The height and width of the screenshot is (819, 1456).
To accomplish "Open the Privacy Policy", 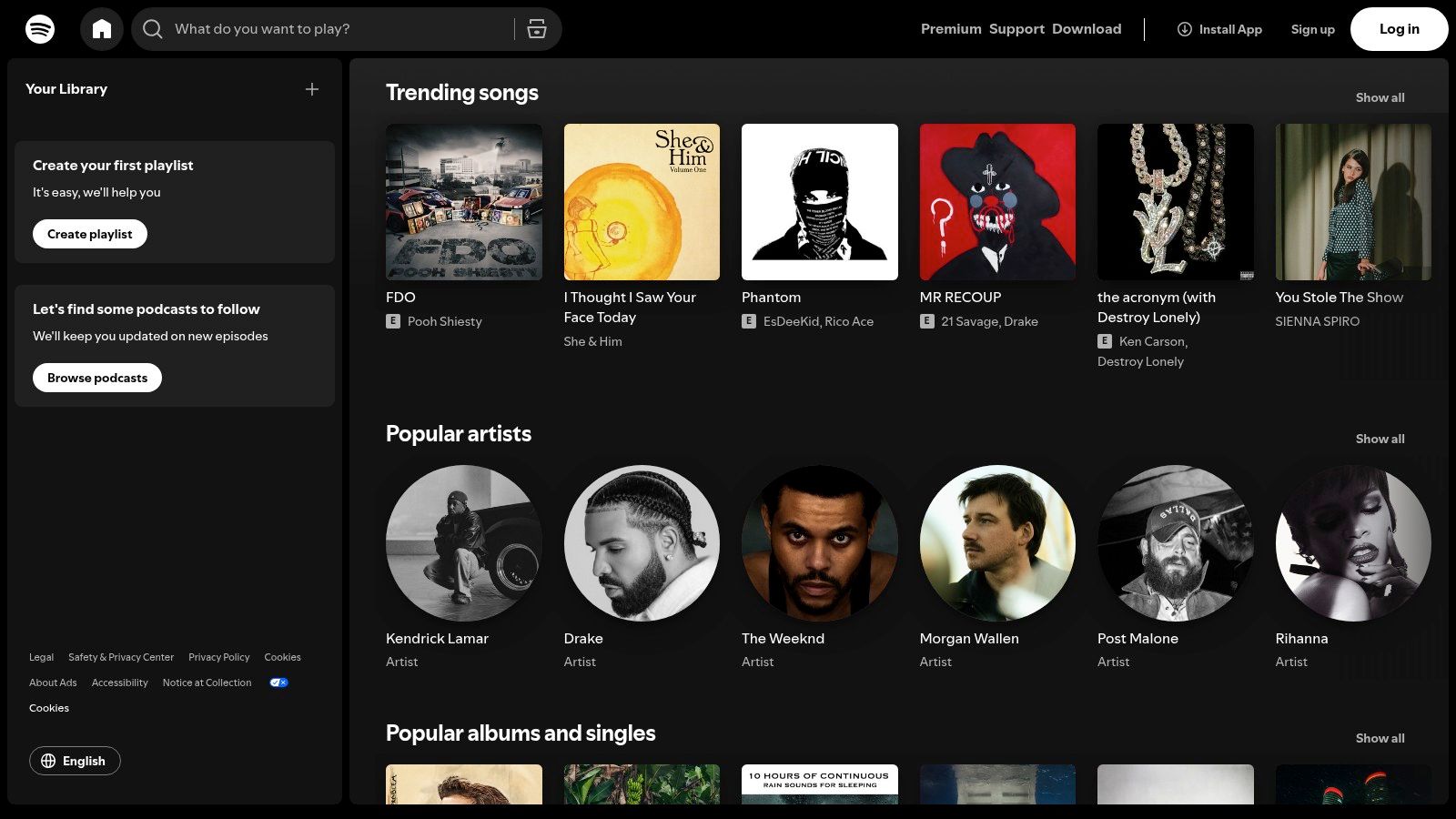I will (x=218, y=656).
